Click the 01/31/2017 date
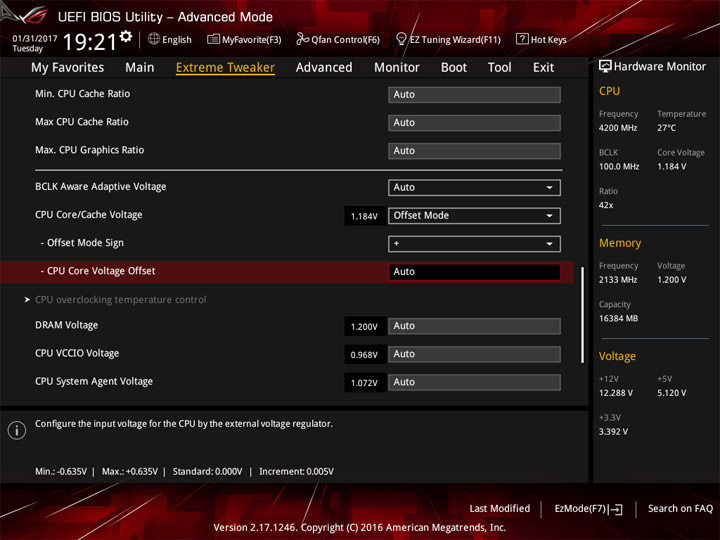Viewport: 720px width, 540px height. click(x=35, y=38)
